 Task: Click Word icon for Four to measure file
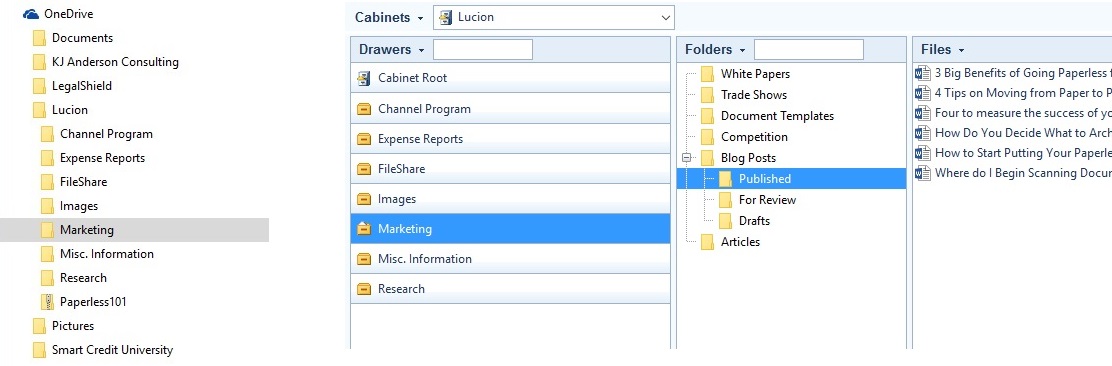pos(923,113)
